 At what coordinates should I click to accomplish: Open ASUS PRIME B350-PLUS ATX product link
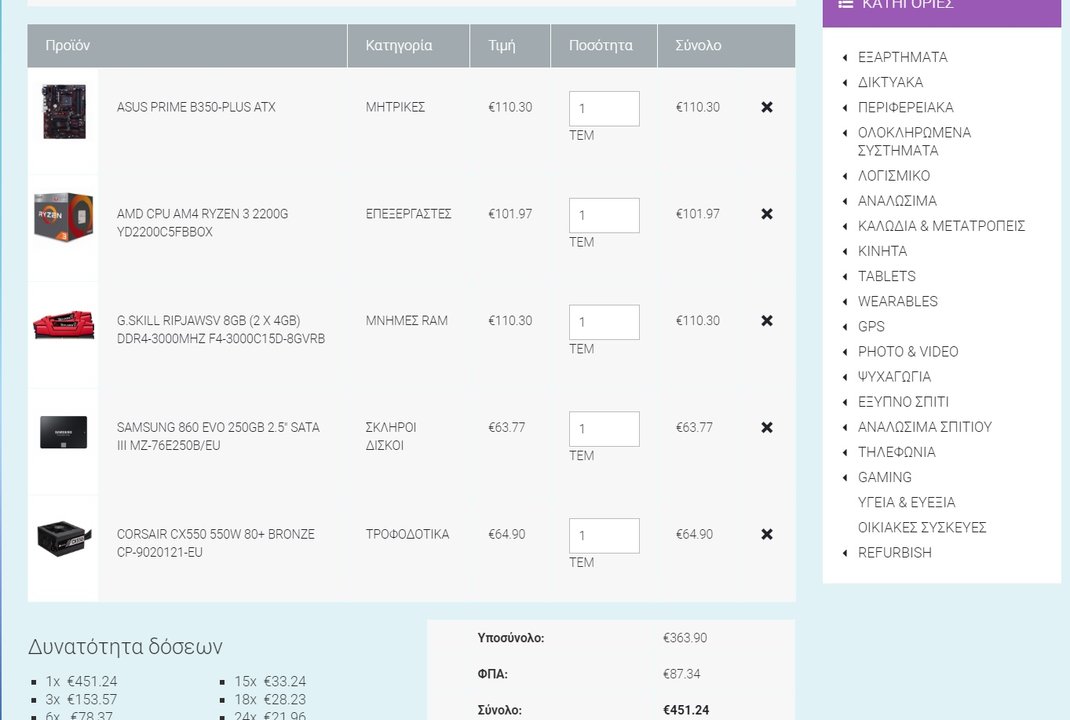196,107
